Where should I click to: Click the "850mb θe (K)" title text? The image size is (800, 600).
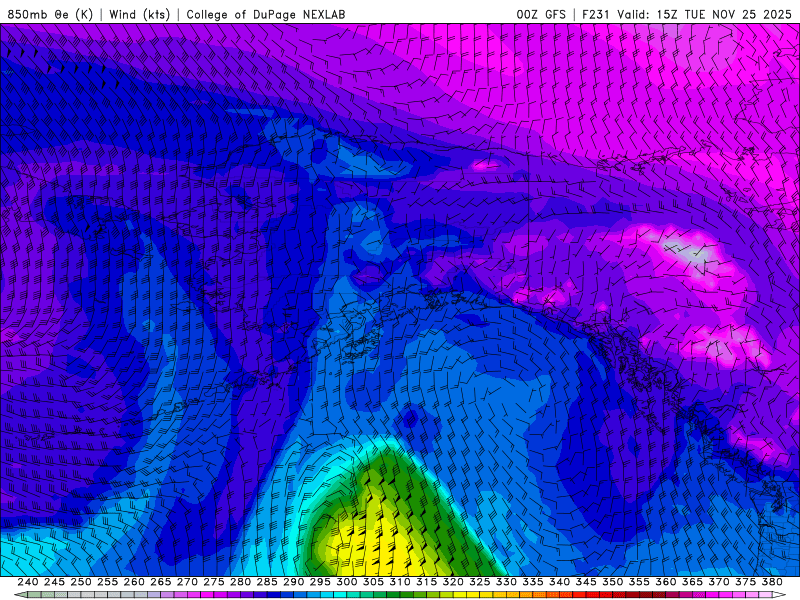point(50,14)
